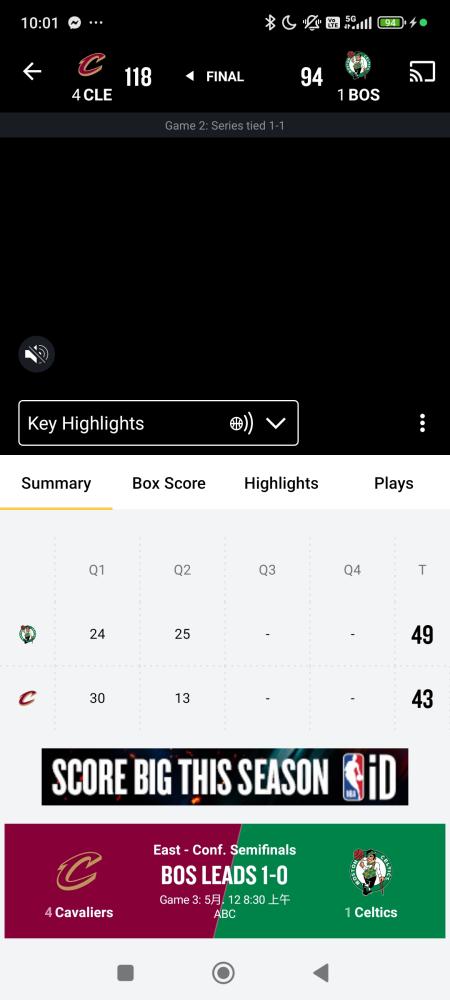Tap the Celtics logo in the quarter table
This screenshot has width=450, height=1000.
click(27, 634)
